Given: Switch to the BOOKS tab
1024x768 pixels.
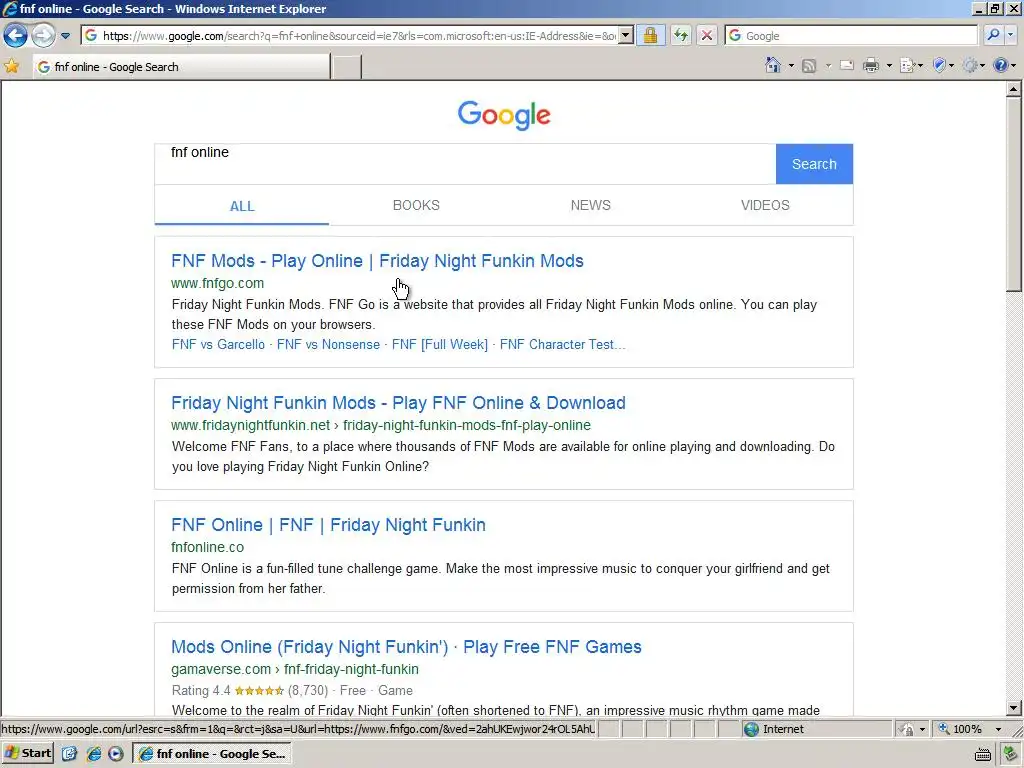Looking at the screenshot, I should pyautogui.click(x=416, y=205).
